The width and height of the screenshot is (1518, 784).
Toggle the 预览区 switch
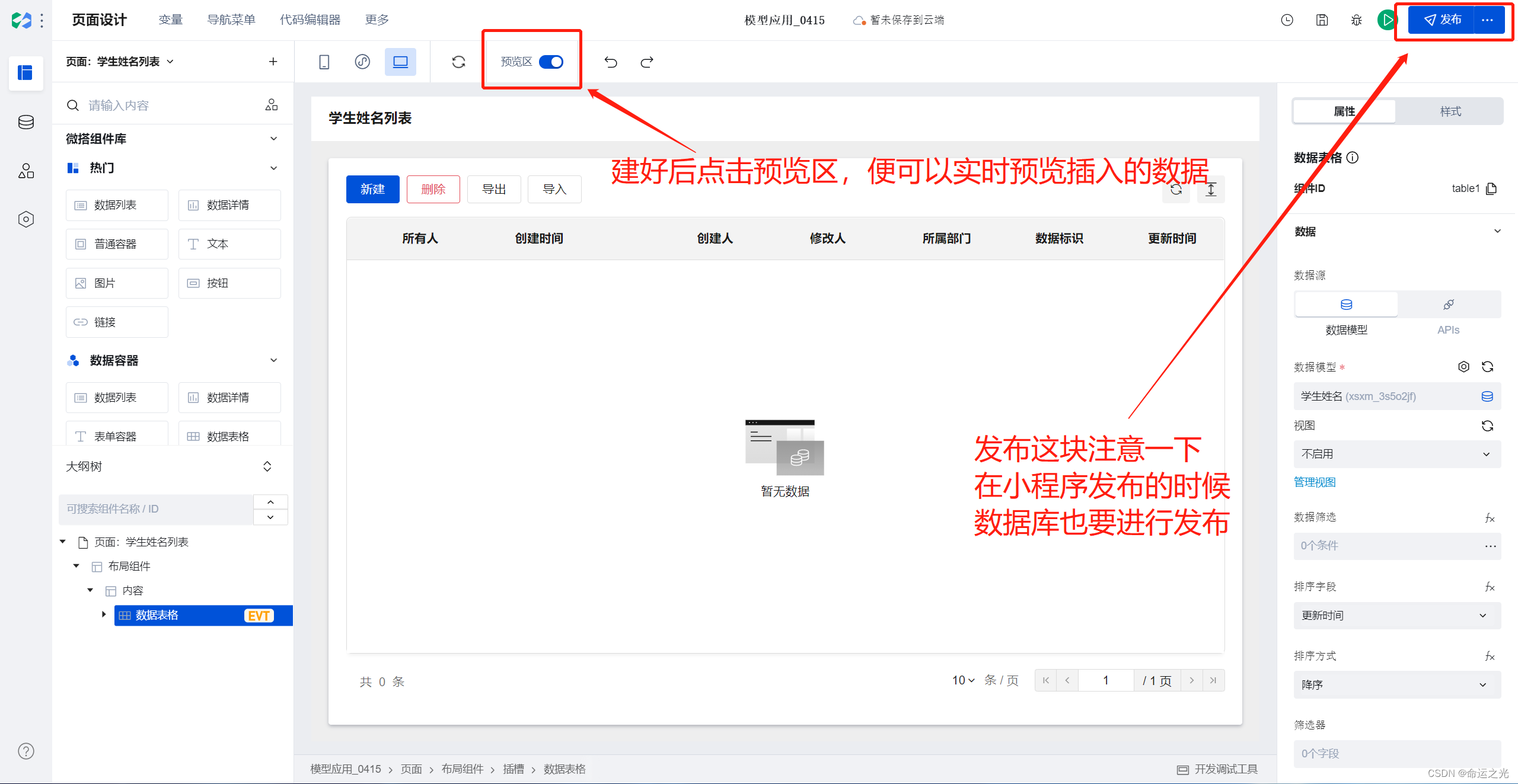coord(551,62)
